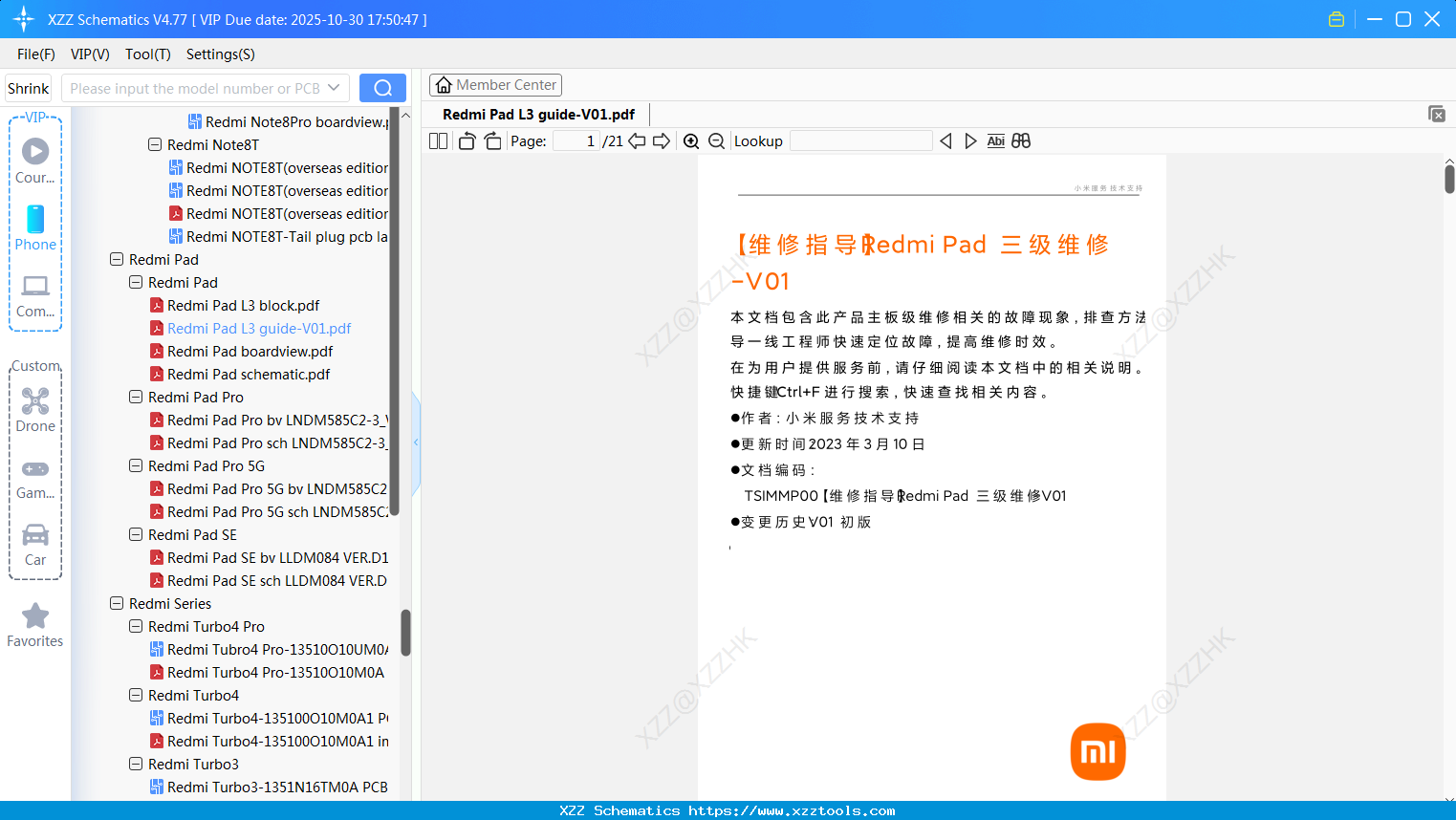The height and width of the screenshot is (820, 1456).
Task: Zoom out on the PDF page
Action: tap(716, 140)
